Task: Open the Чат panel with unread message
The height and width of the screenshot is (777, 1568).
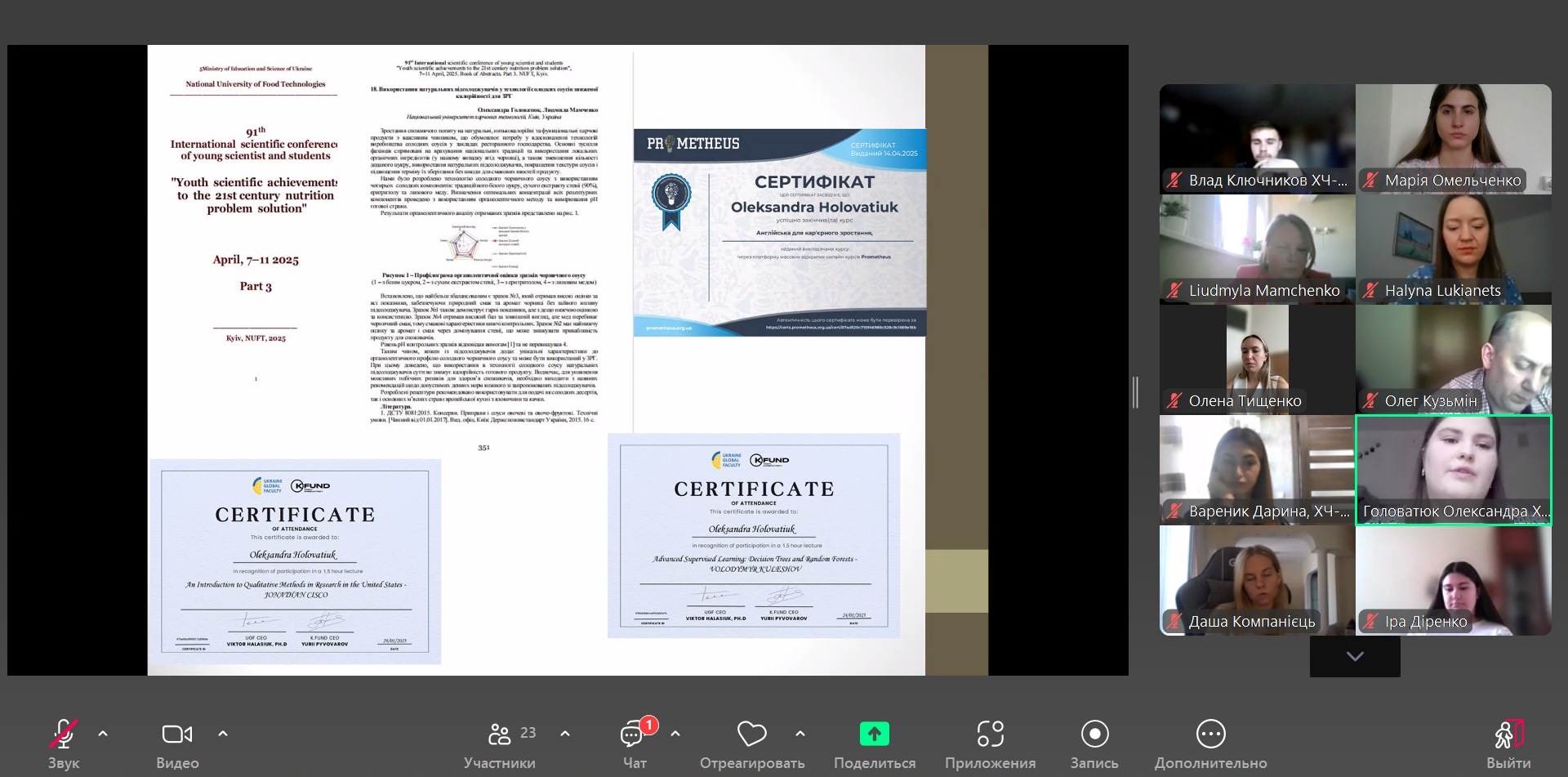Action: click(x=634, y=735)
